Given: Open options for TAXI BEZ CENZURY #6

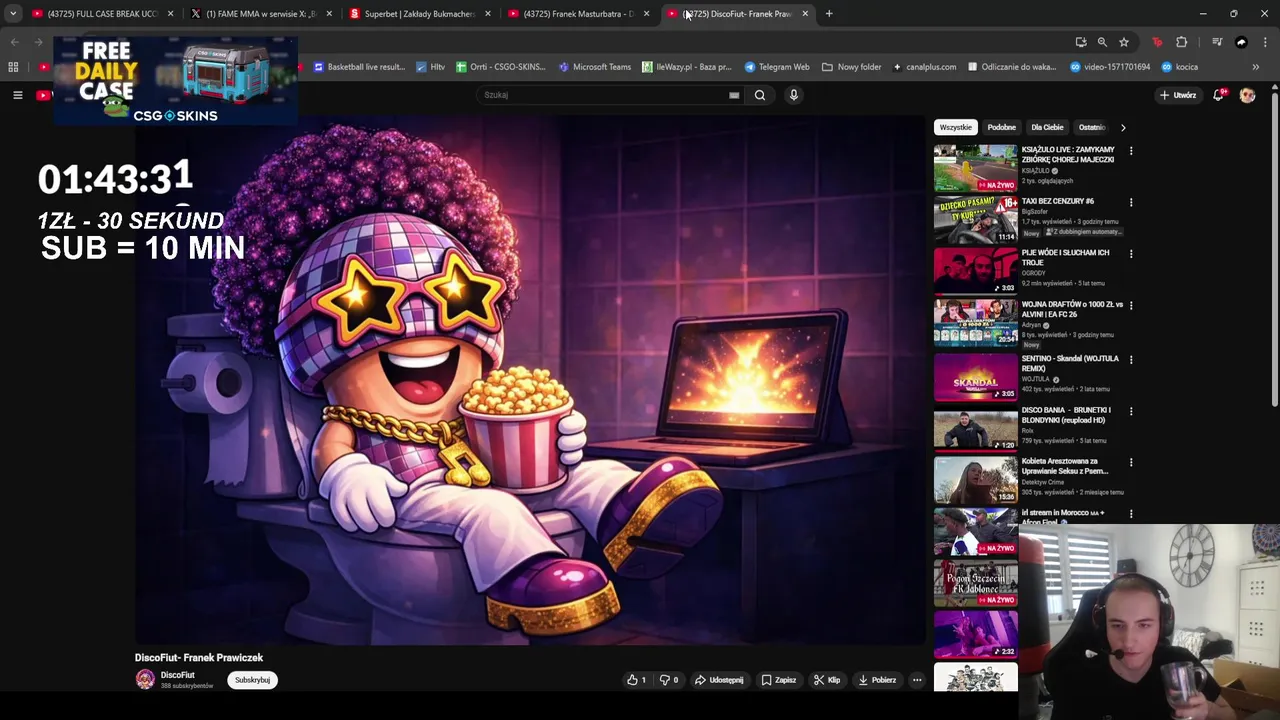Looking at the screenshot, I should click(x=1131, y=202).
